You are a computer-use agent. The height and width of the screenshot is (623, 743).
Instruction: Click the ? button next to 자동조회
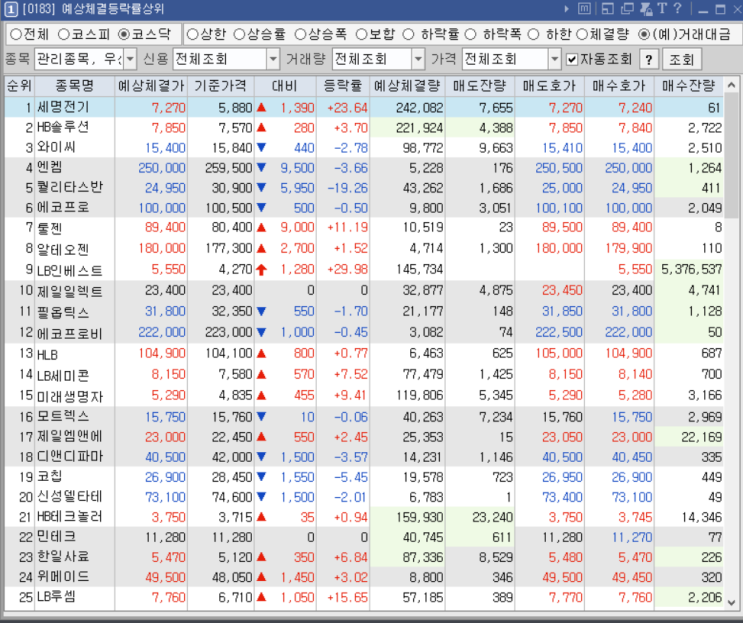649,59
